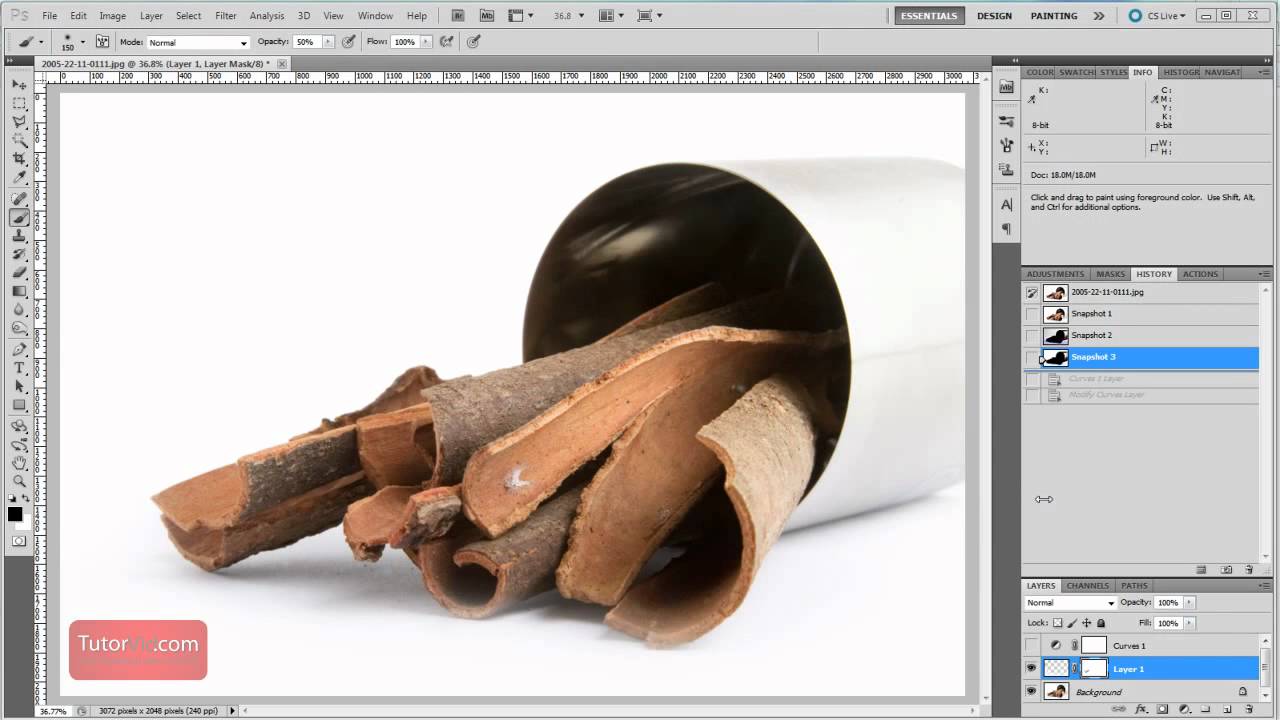This screenshot has width=1280, height=720.
Task: Toggle lock position icon
Action: [1087, 623]
